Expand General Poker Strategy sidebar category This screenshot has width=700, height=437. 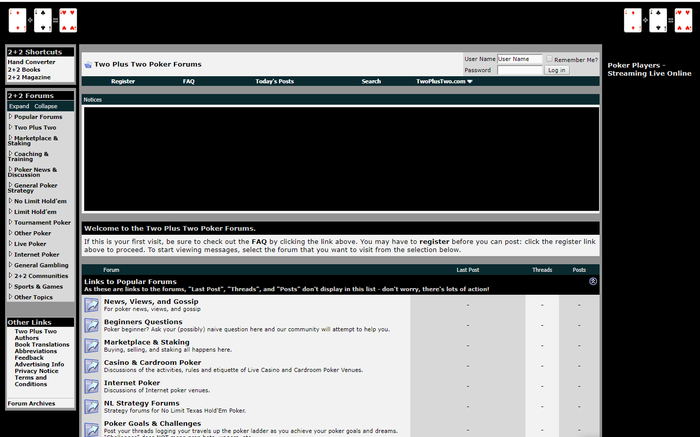(x=10, y=185)
